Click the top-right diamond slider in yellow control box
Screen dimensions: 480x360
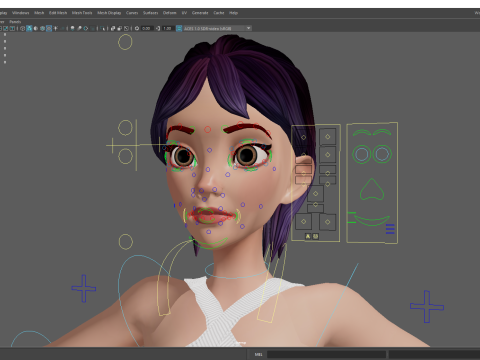click(328, 137)
